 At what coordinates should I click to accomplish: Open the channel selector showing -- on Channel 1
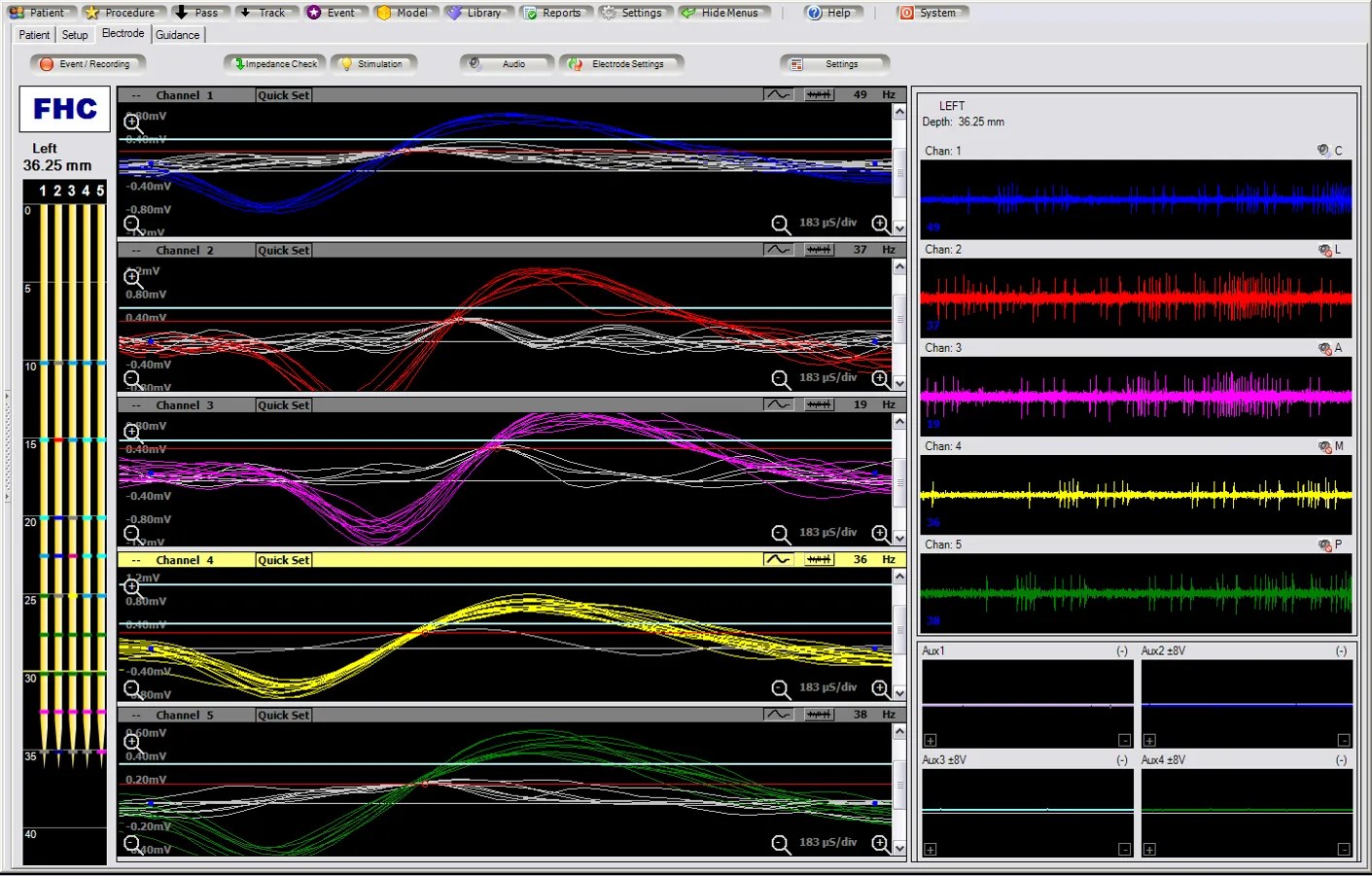(x=136, y=94)
